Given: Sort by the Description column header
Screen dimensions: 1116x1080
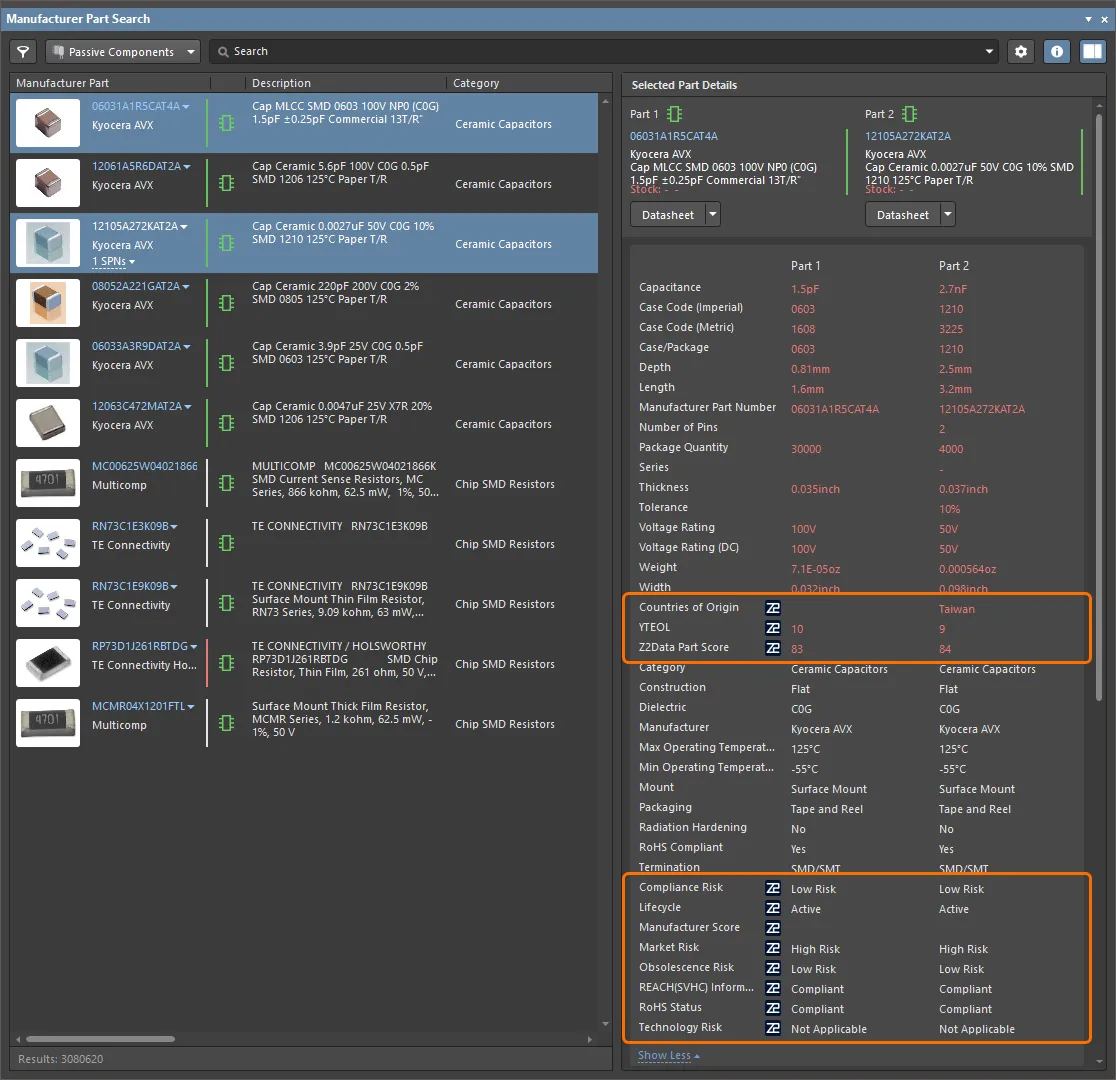Looking at the screenshot, I should pyautogui.click(x=281, y=83).
